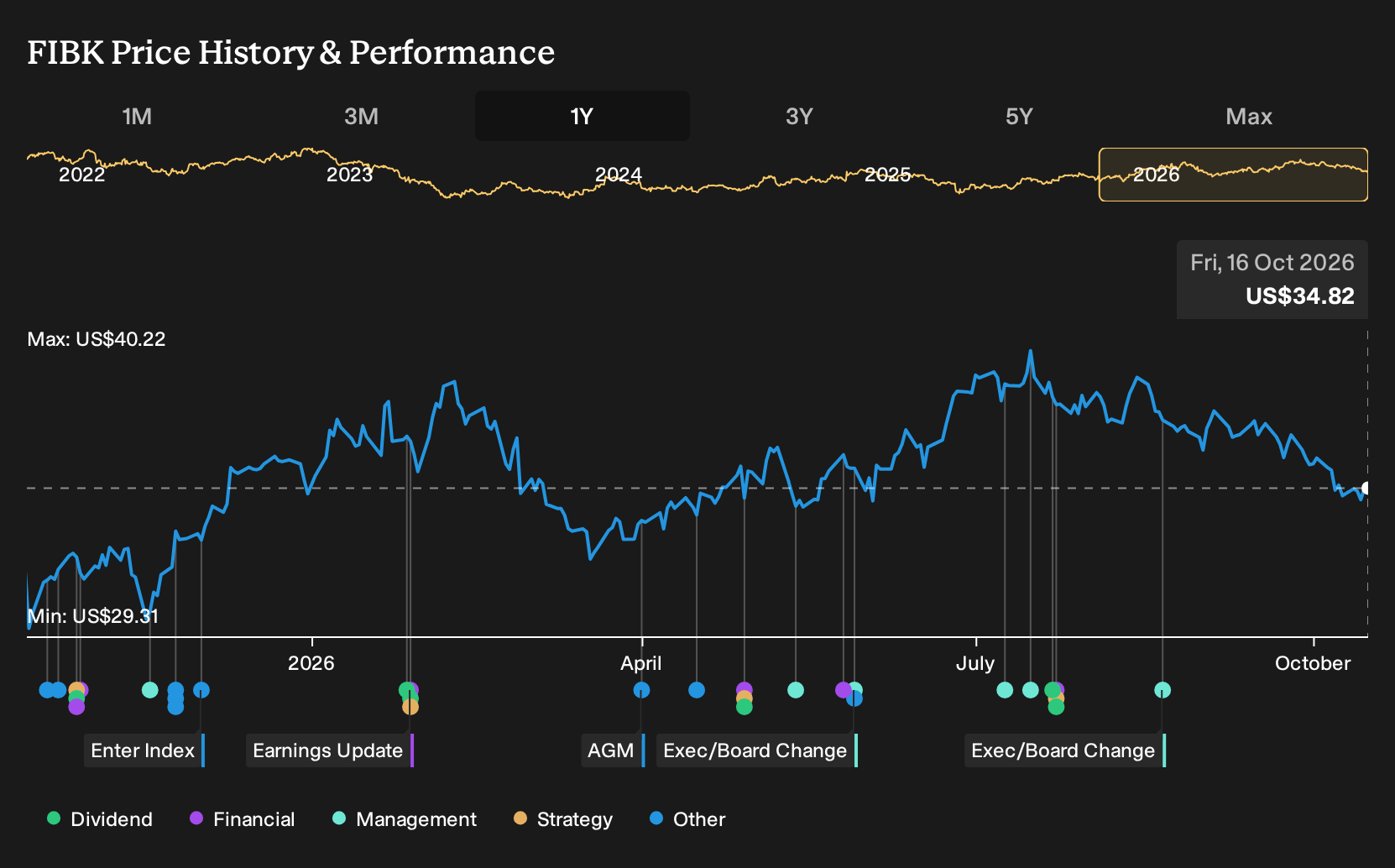Show the Max price history
This screenshot has height=868, width=1395.
click(1249, 116)
